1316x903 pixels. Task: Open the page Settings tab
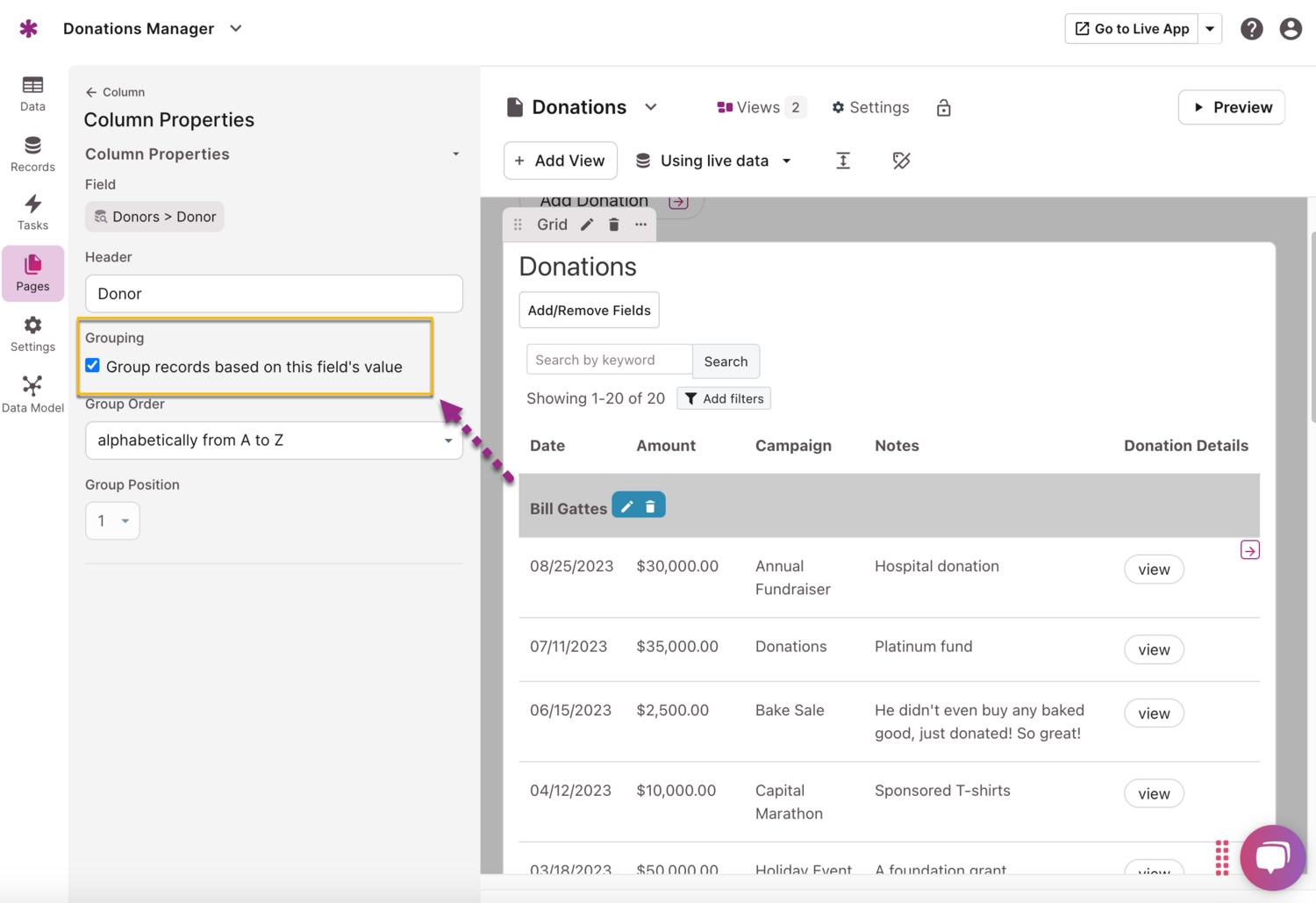[870, 107]
